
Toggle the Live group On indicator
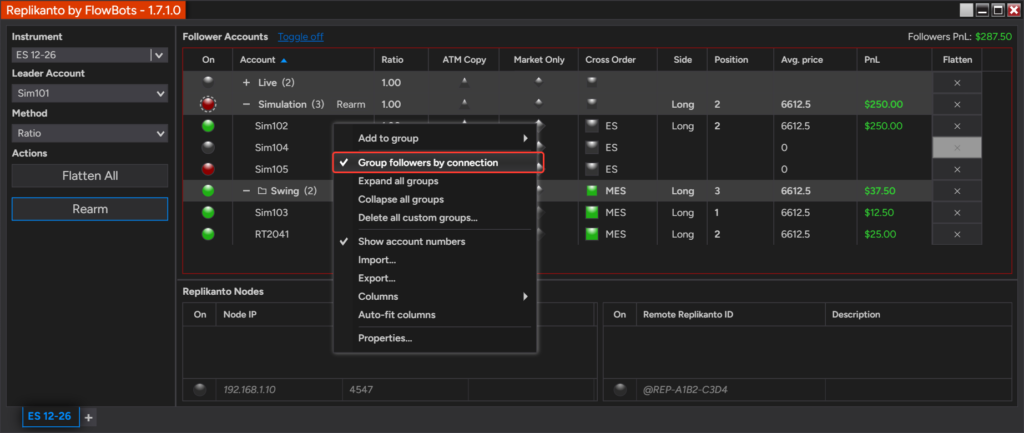[208, 82]
